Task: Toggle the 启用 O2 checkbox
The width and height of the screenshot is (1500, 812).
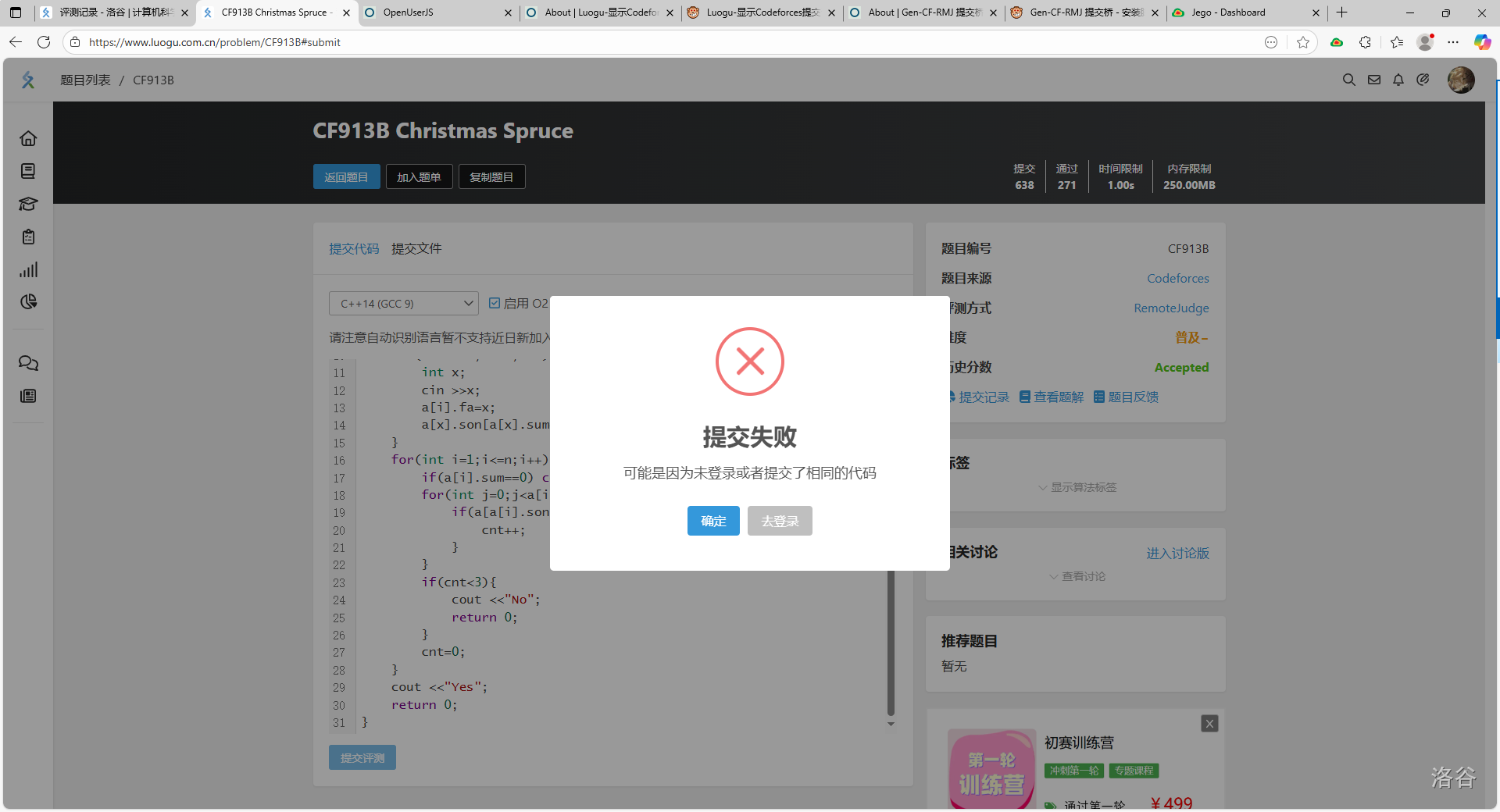Action: (x=495, y=303)
